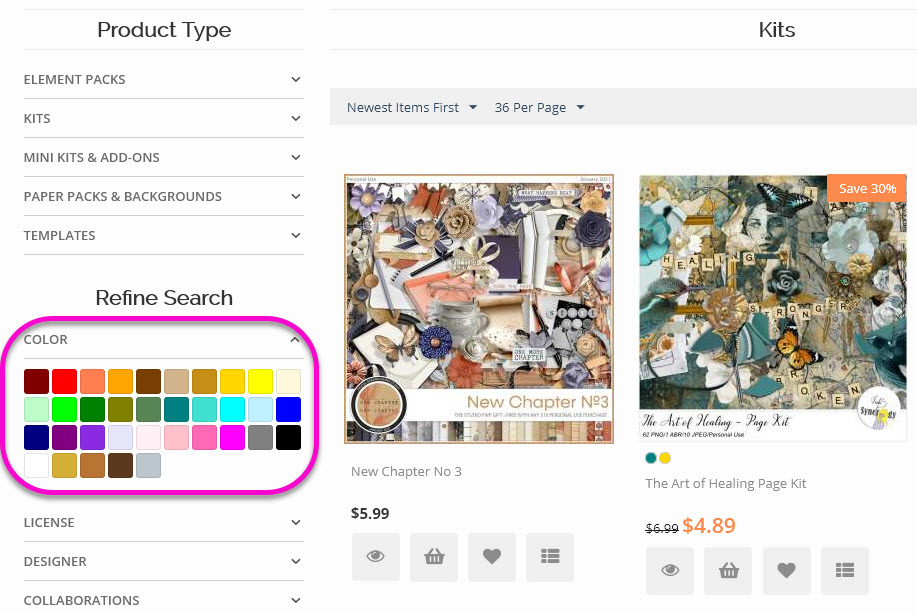This screenshot has width=917, height=614.
Task: Filter by the black color swatch
Action: (x=288, y=437)
